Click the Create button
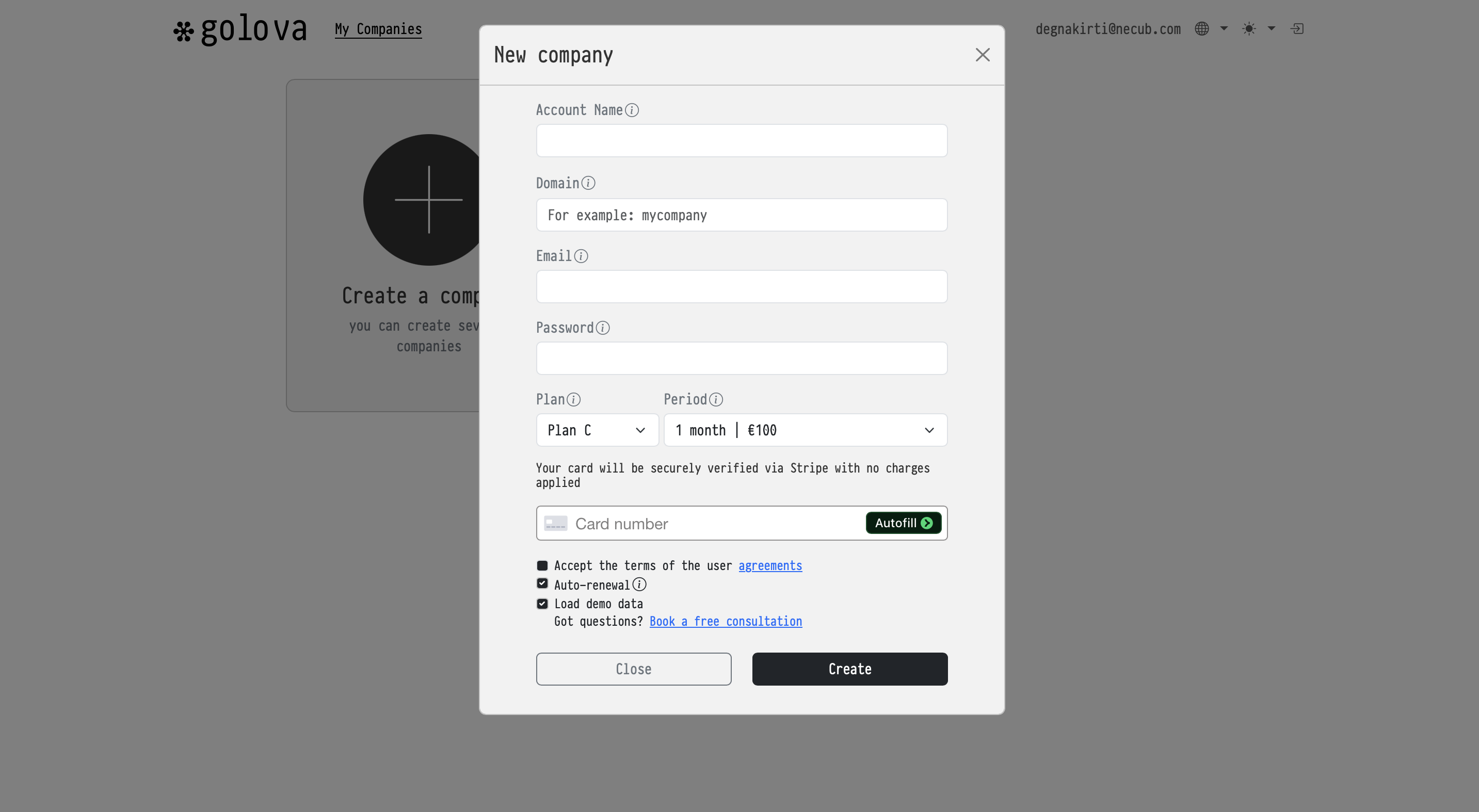Screen dimensions: 1479x812 tap(850, 669)
